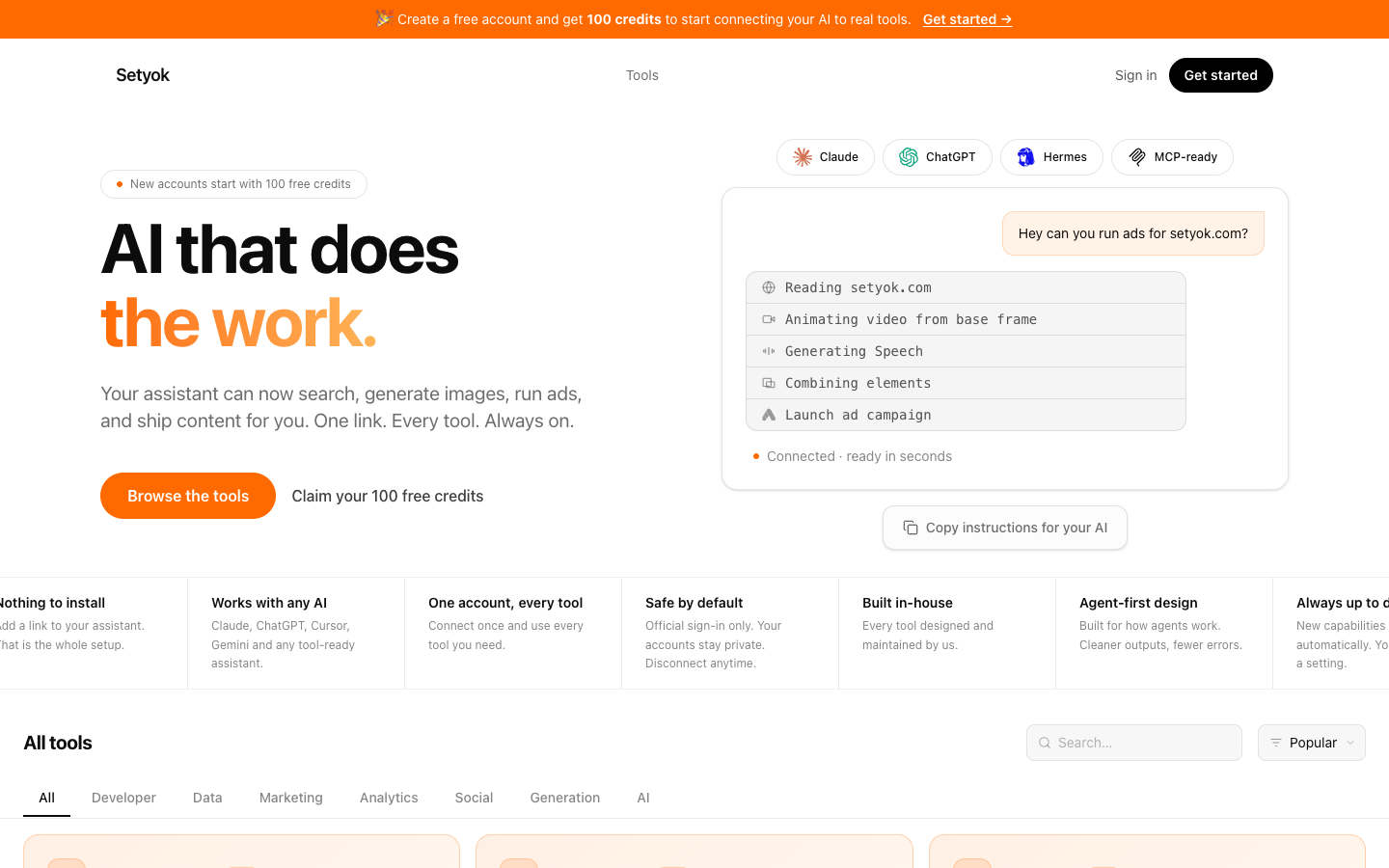Click the 'Built in-house' feature card
1389x868 pixels.
947,633
